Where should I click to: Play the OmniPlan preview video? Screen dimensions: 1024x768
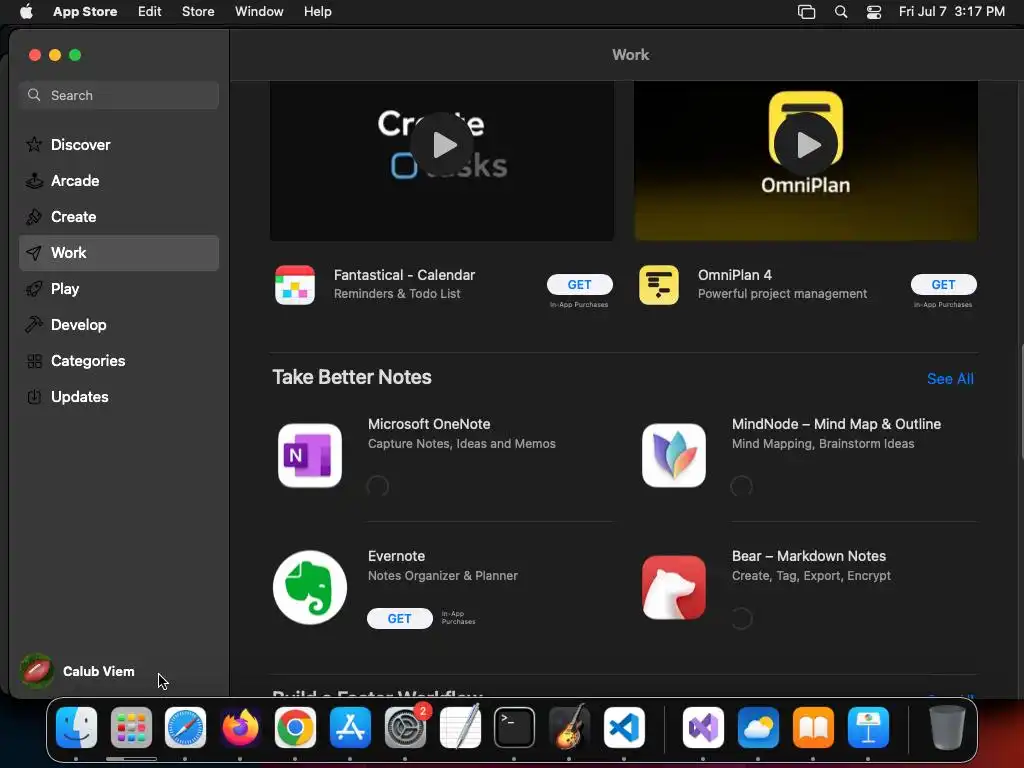[x=806, y=145]
